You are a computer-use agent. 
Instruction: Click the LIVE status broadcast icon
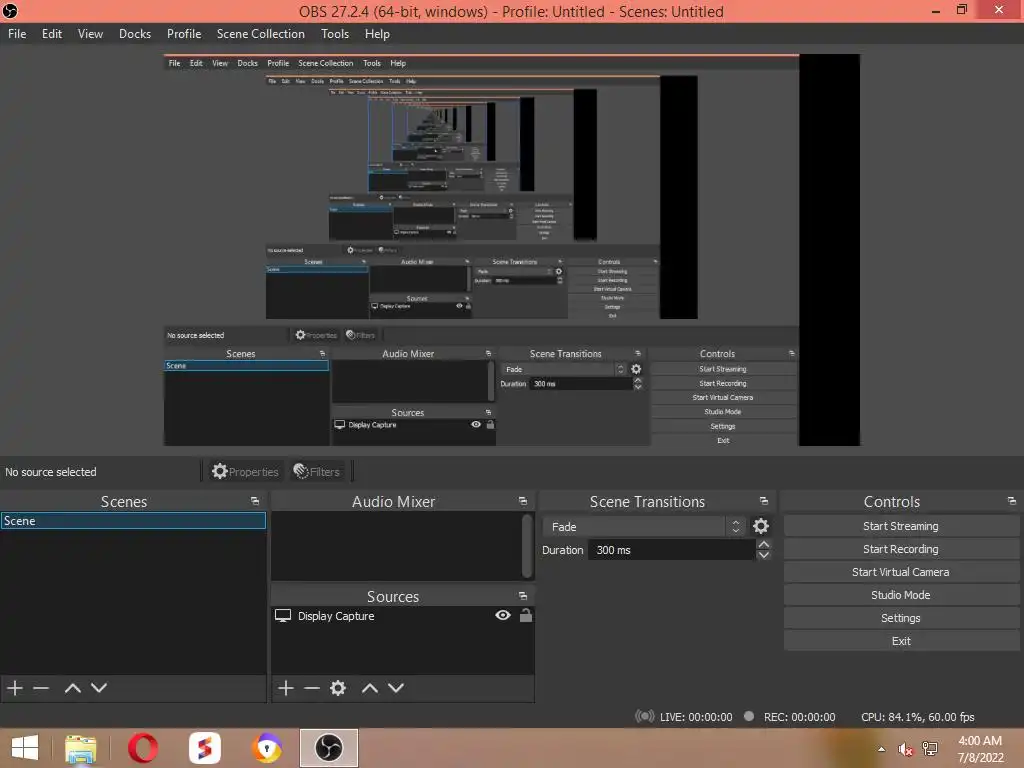click(645, 716)
